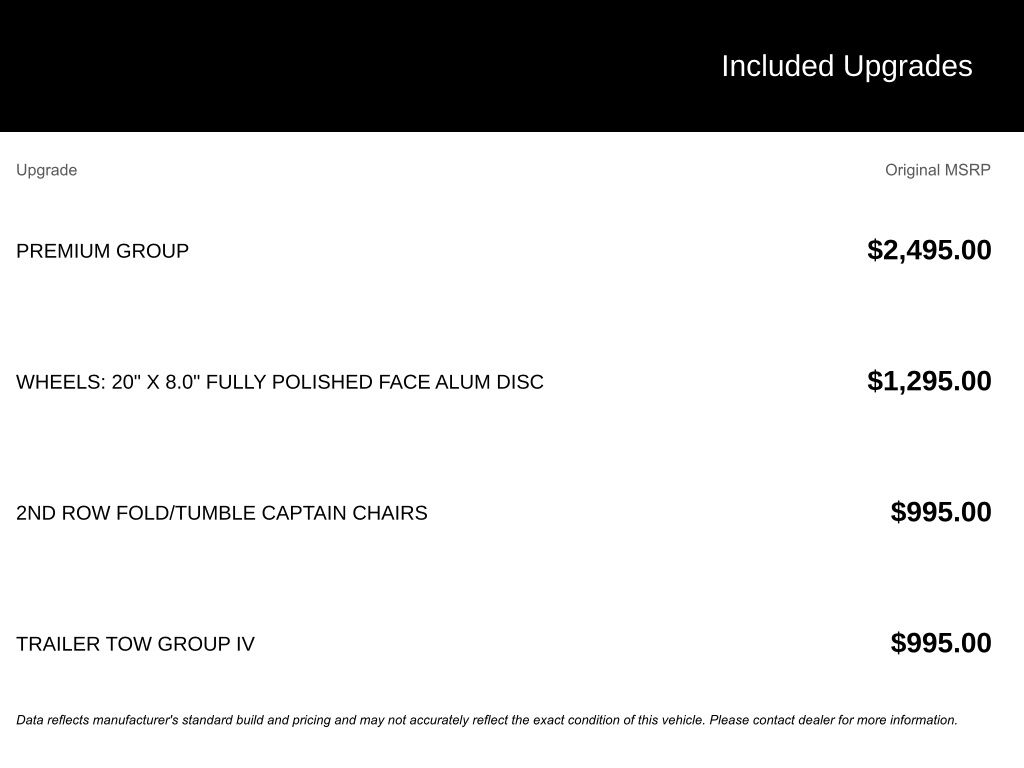The image size is (1024, 768).
Task: Click 'FULLY POLISHED FACE ALUM DISC' text
Action: (x=375, y=382)
